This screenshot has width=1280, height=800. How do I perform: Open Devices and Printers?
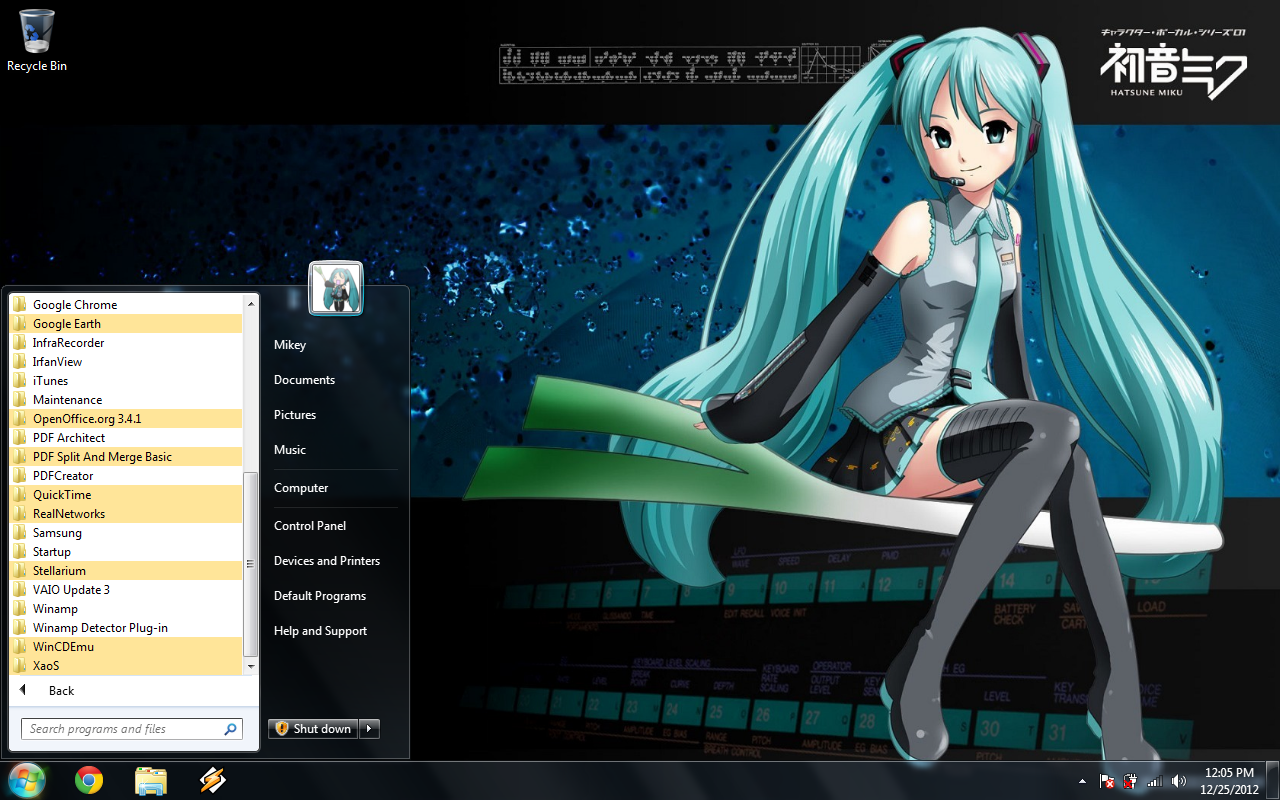pyautogui.click(x=327, y=561)
